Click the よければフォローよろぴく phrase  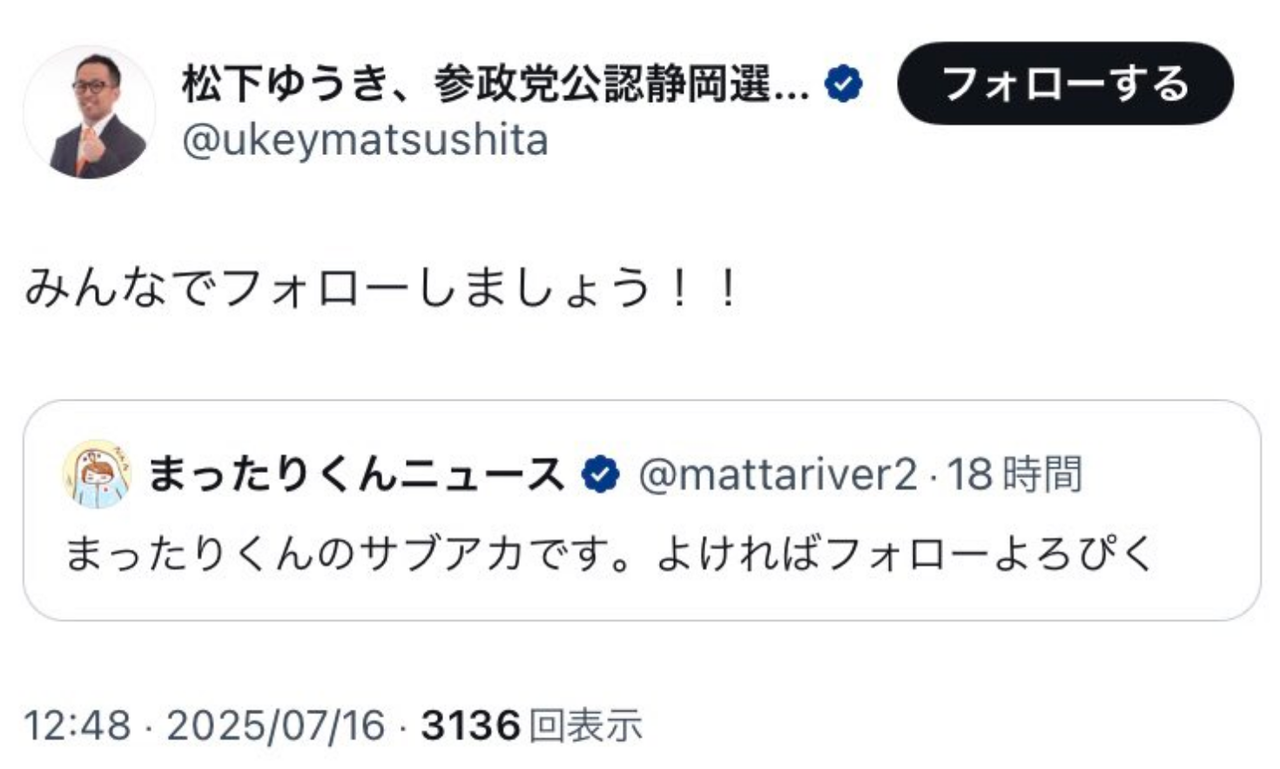(x=906, y=555)
